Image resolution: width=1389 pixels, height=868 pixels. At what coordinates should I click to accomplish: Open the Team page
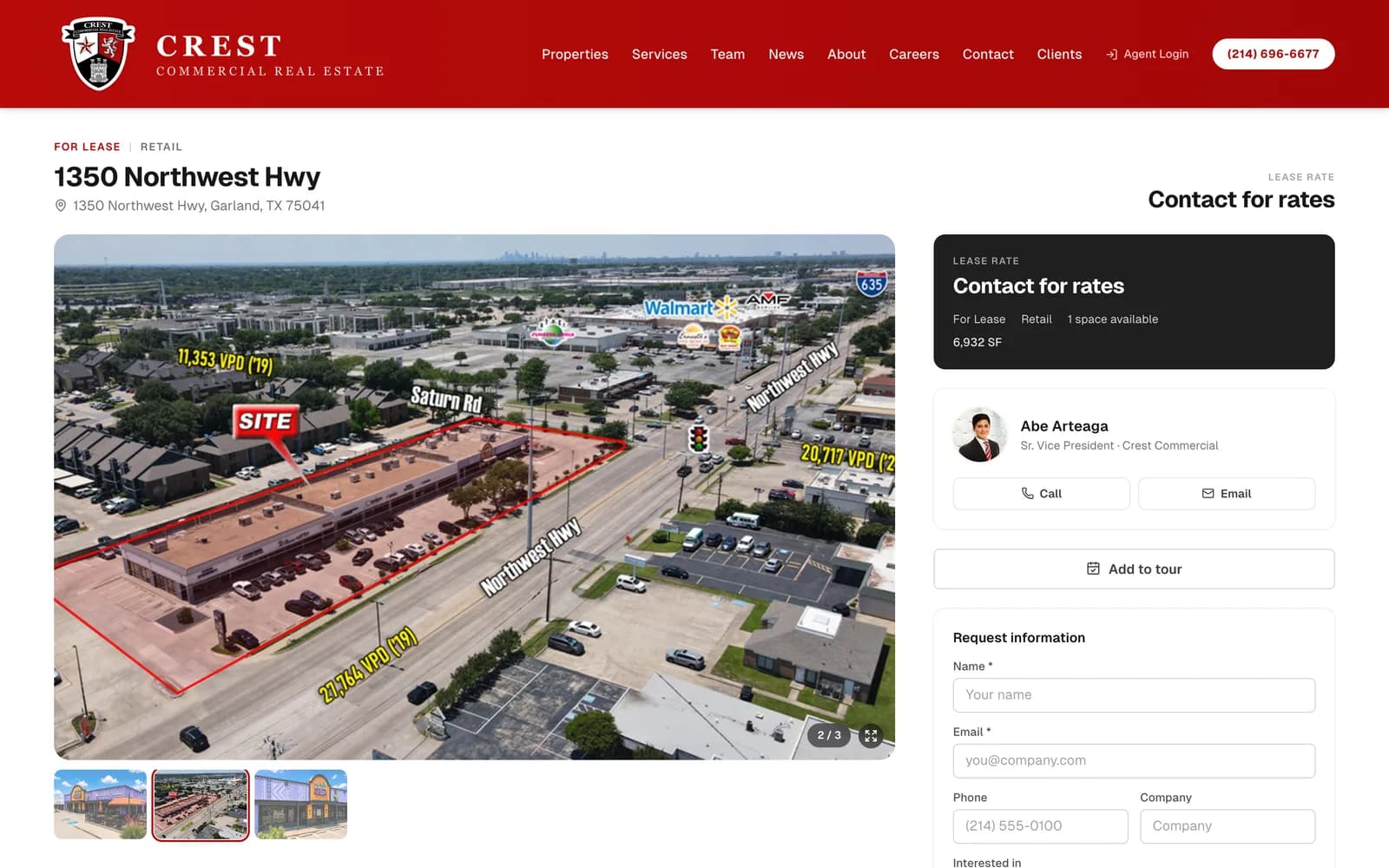[727, 54]
